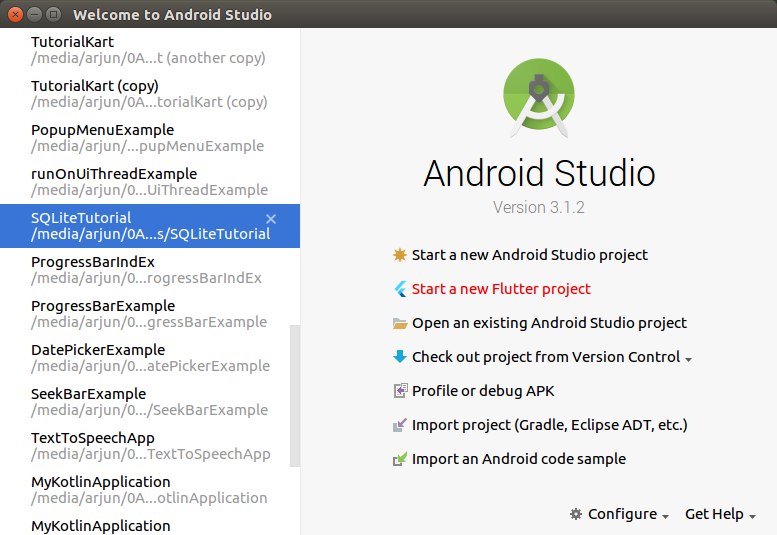Click the starburst icon for new Android project
This screenshot has height=535, width=777.
(x=399, y=255)
